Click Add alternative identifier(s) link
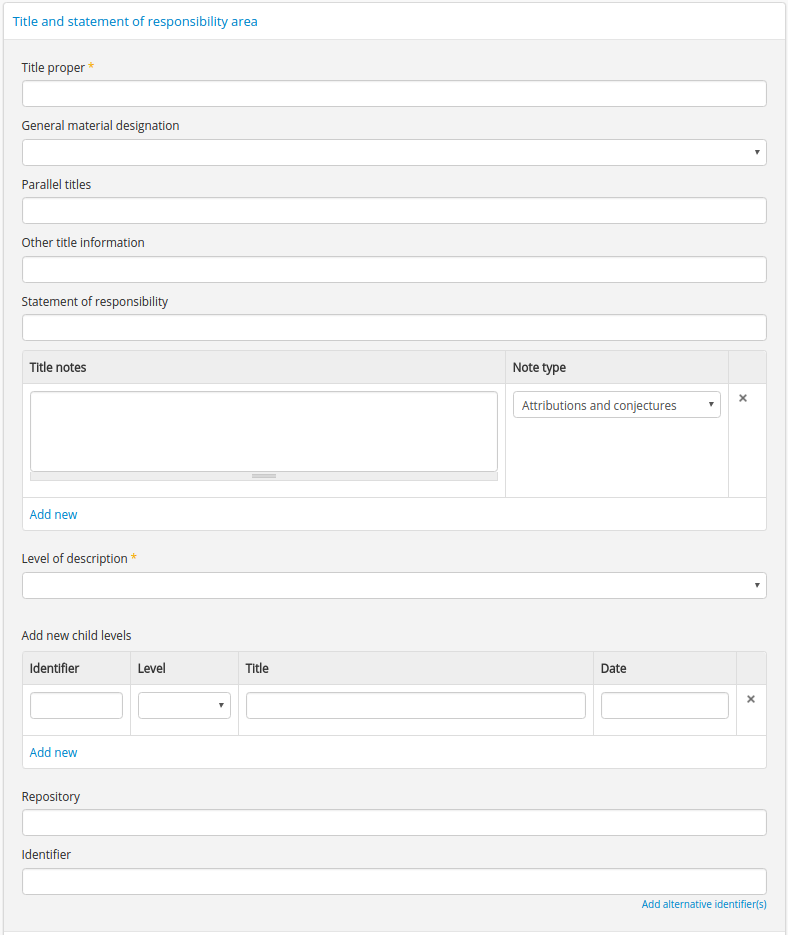The height and width of the screenshot is (935, 788). pos(703,904)
